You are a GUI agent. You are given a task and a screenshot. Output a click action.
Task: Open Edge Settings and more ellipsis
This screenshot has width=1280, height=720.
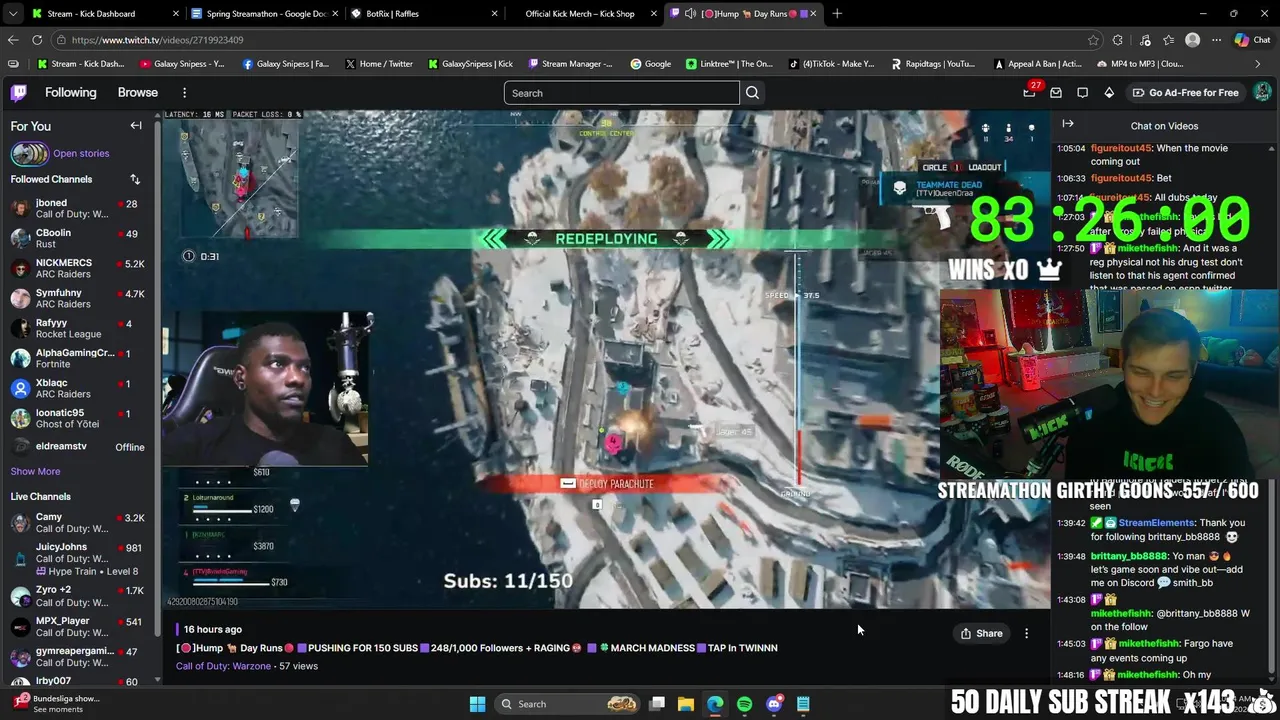[1216, 40]
